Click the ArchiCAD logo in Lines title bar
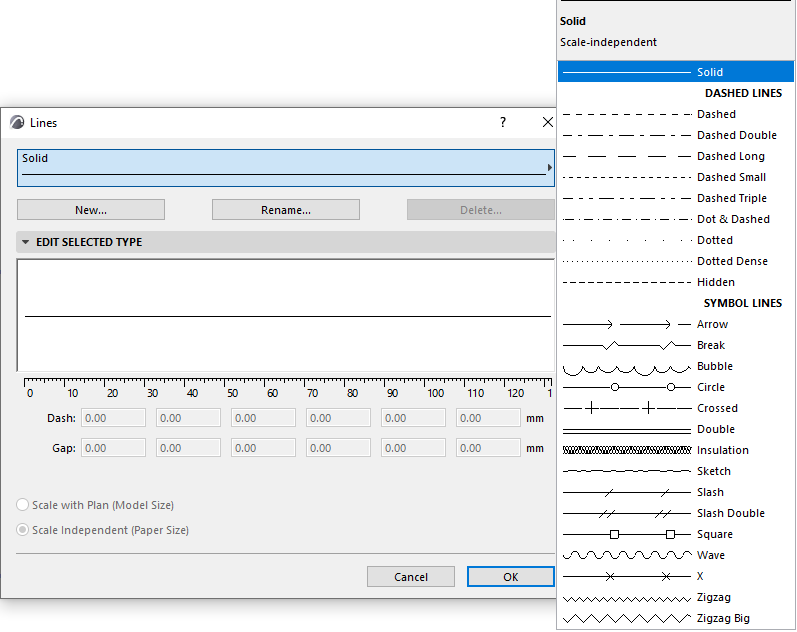Screen dimensions: 797x632 click(17, 123)
